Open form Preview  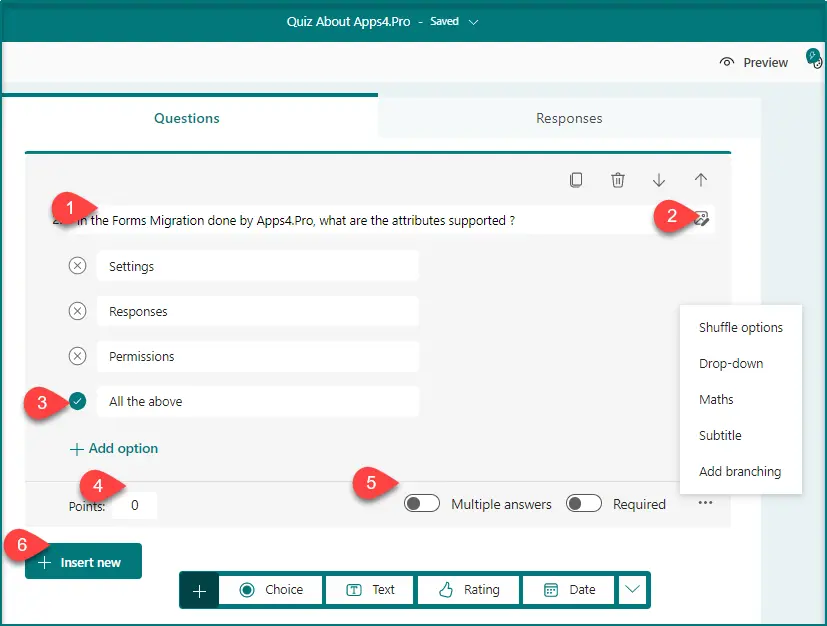point(754,62)
